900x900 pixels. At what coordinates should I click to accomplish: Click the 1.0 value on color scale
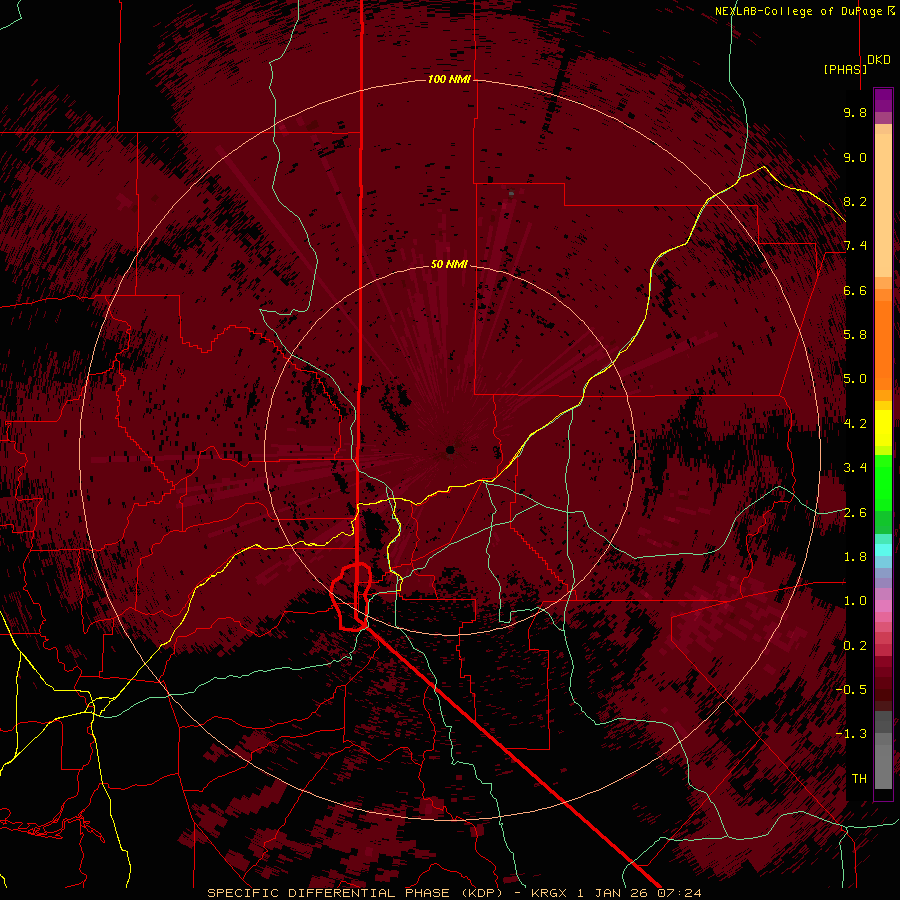[x=855, y=601]
